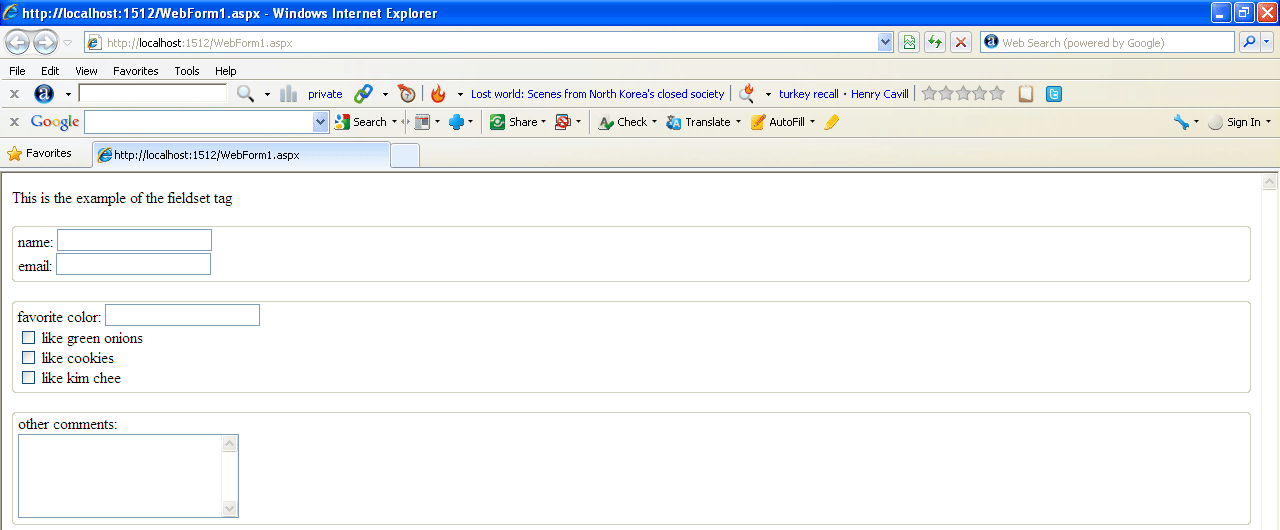
Task: Click the browser Forward arrow button
Action: pyautogui.click(x=45, y=42)
